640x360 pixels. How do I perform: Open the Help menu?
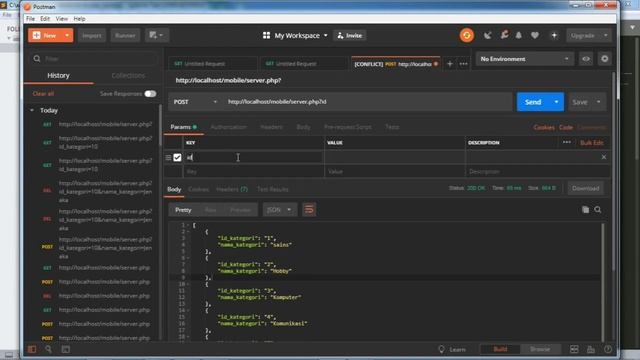pyautogui.click(x=79, y=19)
